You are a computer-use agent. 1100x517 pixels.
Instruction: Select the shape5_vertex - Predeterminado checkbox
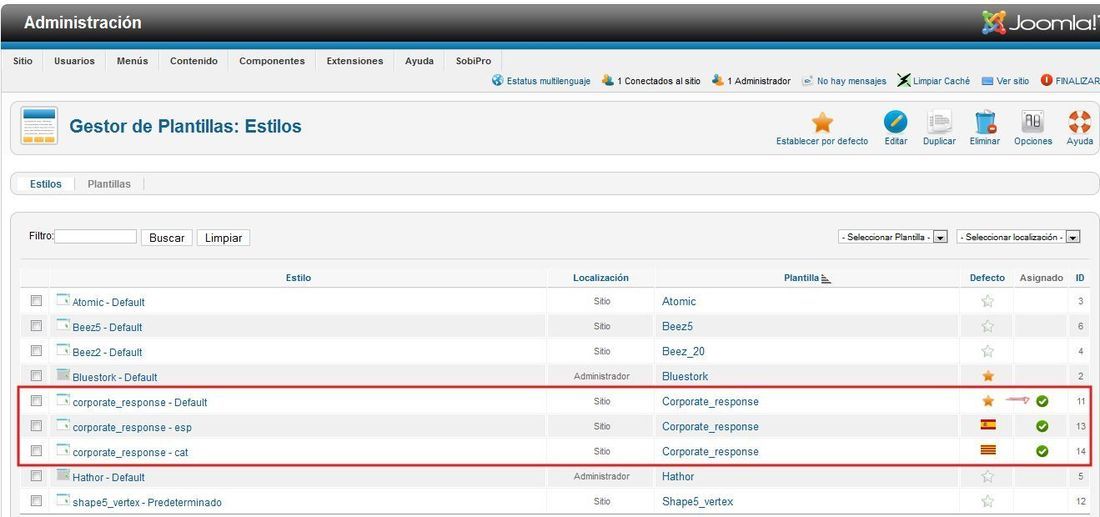pyautogui.click(x=36, y=502)
